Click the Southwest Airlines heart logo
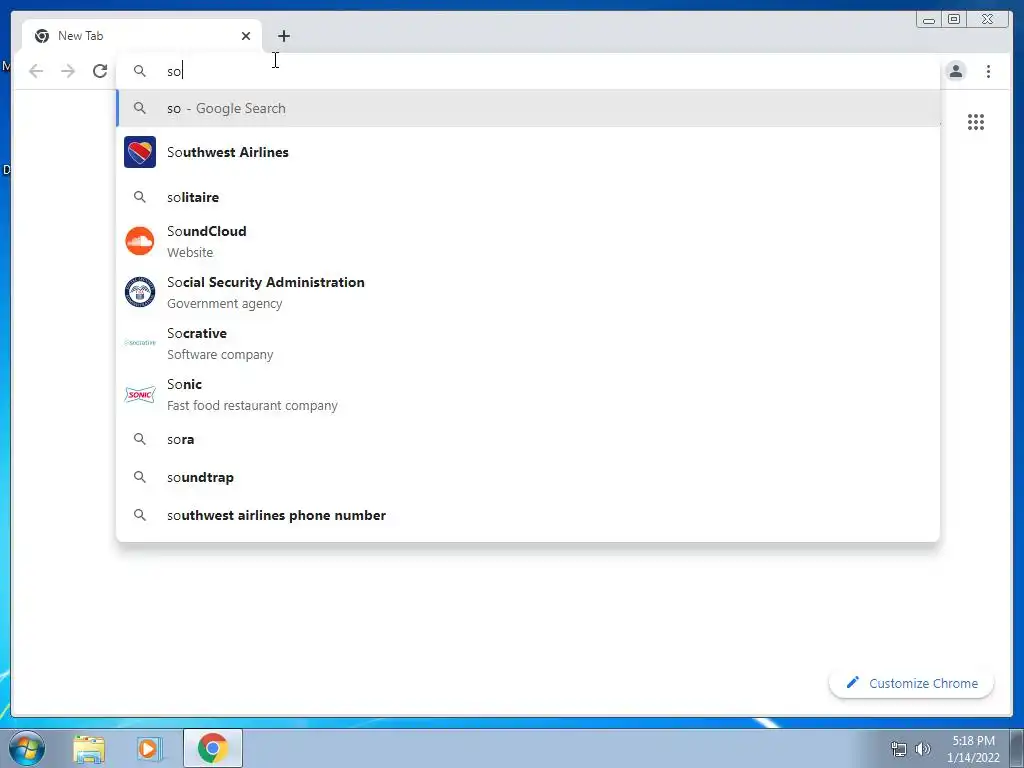The width and height of the screenshot is (1024, 768). [x=140, y=152]
